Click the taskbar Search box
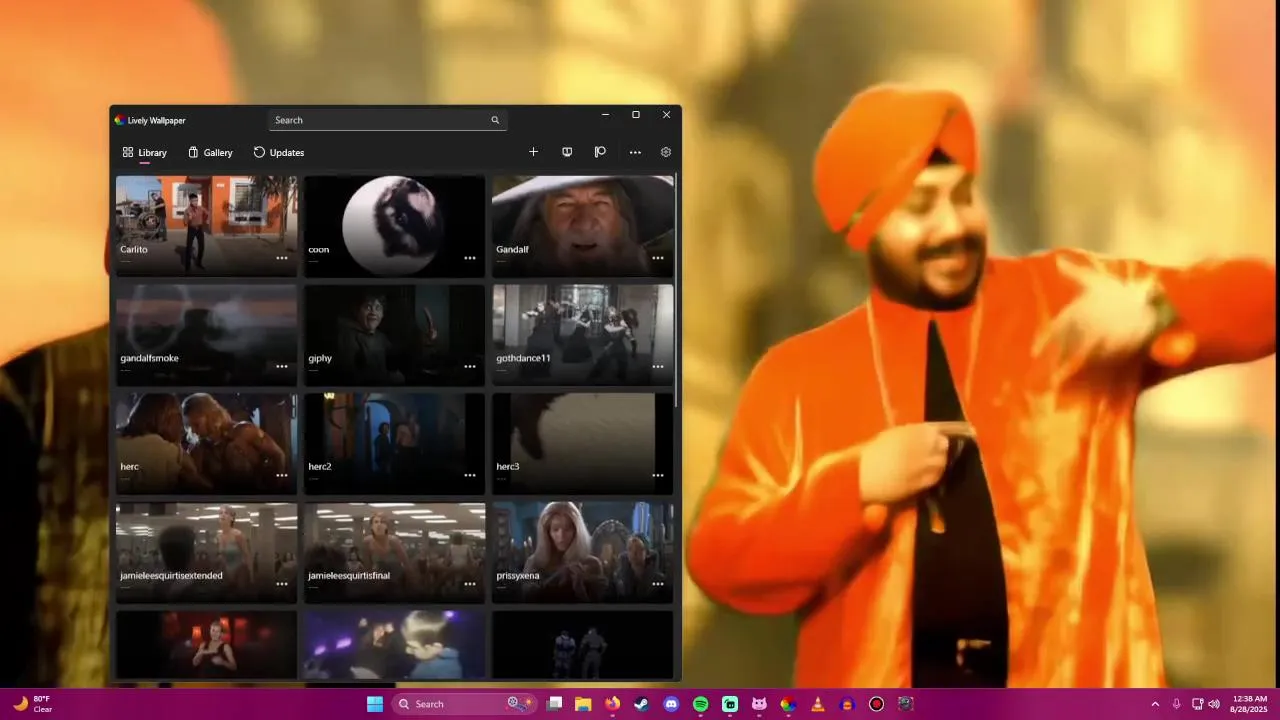The width and height of the screenshot is (1280, 720). 464,704
